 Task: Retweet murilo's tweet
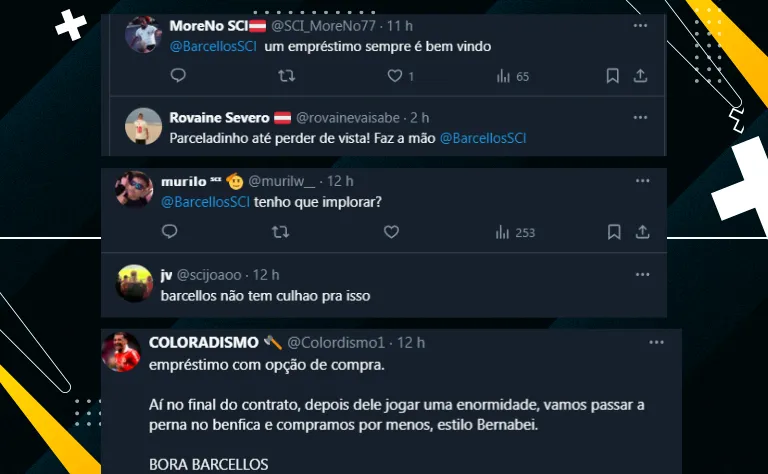[281, 232]
